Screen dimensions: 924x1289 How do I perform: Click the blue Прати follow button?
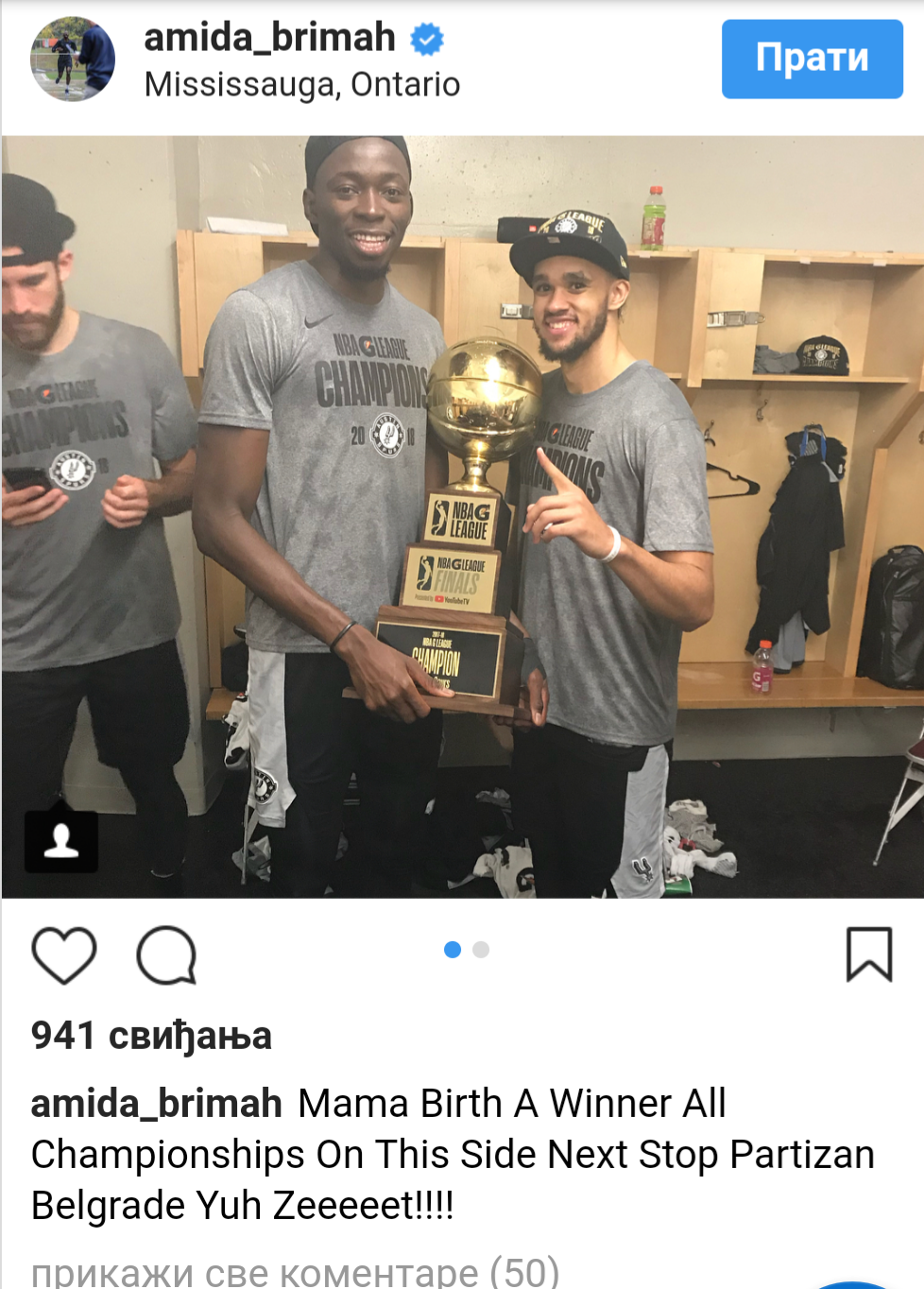click(x=813, y=59)
